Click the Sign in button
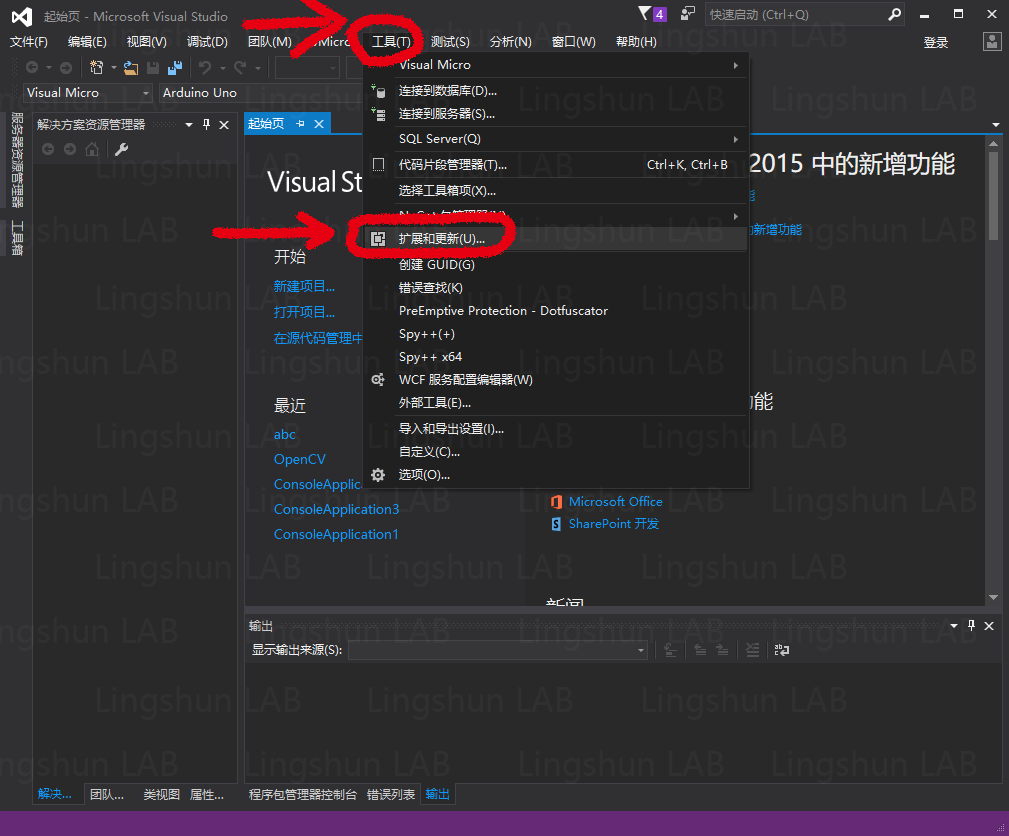1009x836 pixels. pyautogui.click(x=936, y=42)
